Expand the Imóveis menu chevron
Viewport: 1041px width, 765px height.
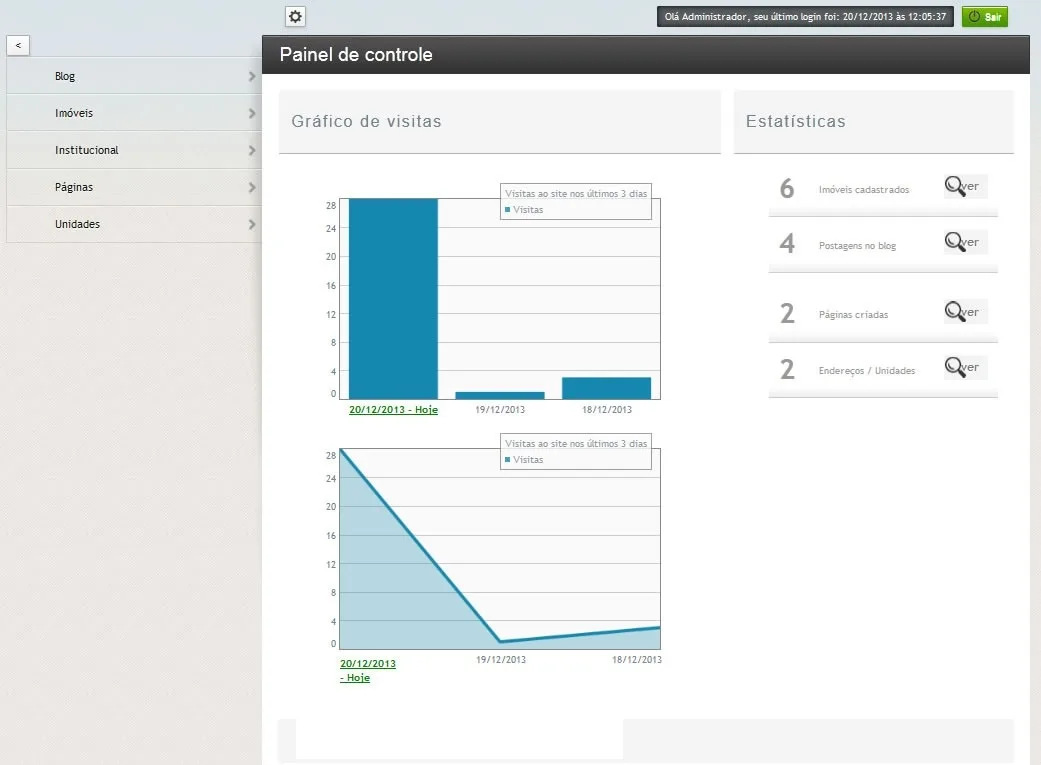coord(252,114)
